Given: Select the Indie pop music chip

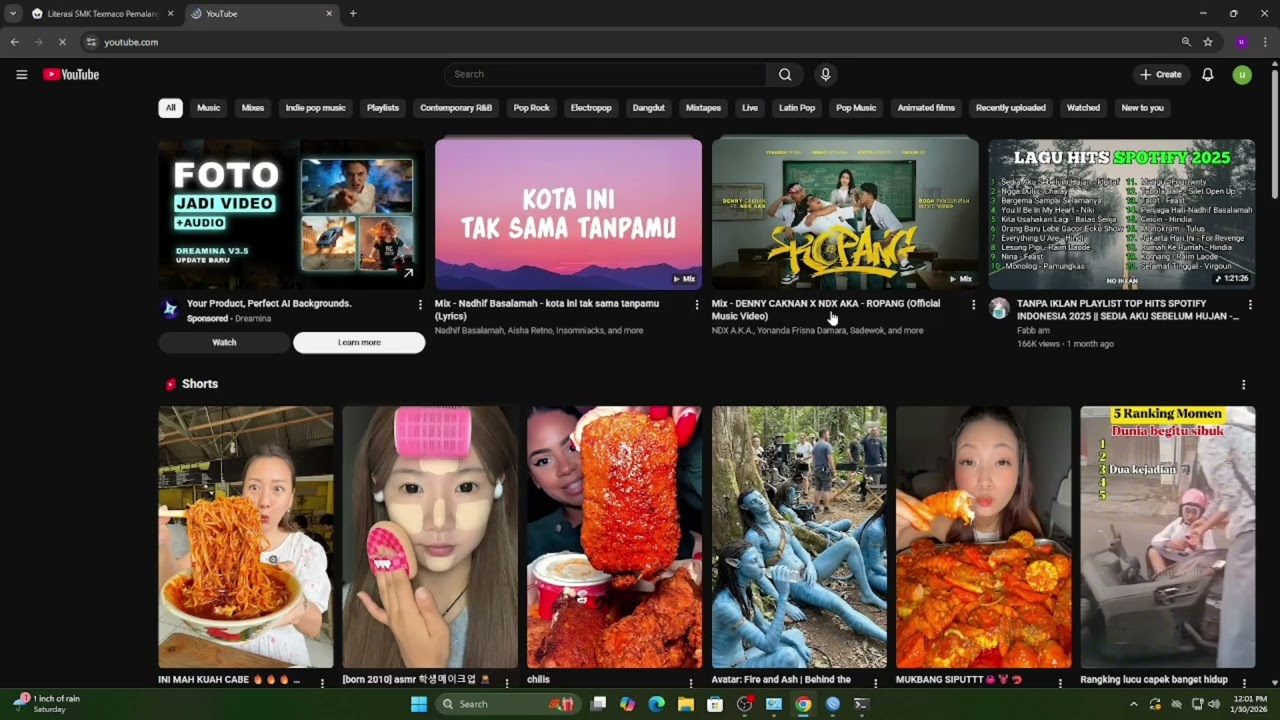Looking at the screenshot, I should tap(316, 108).
